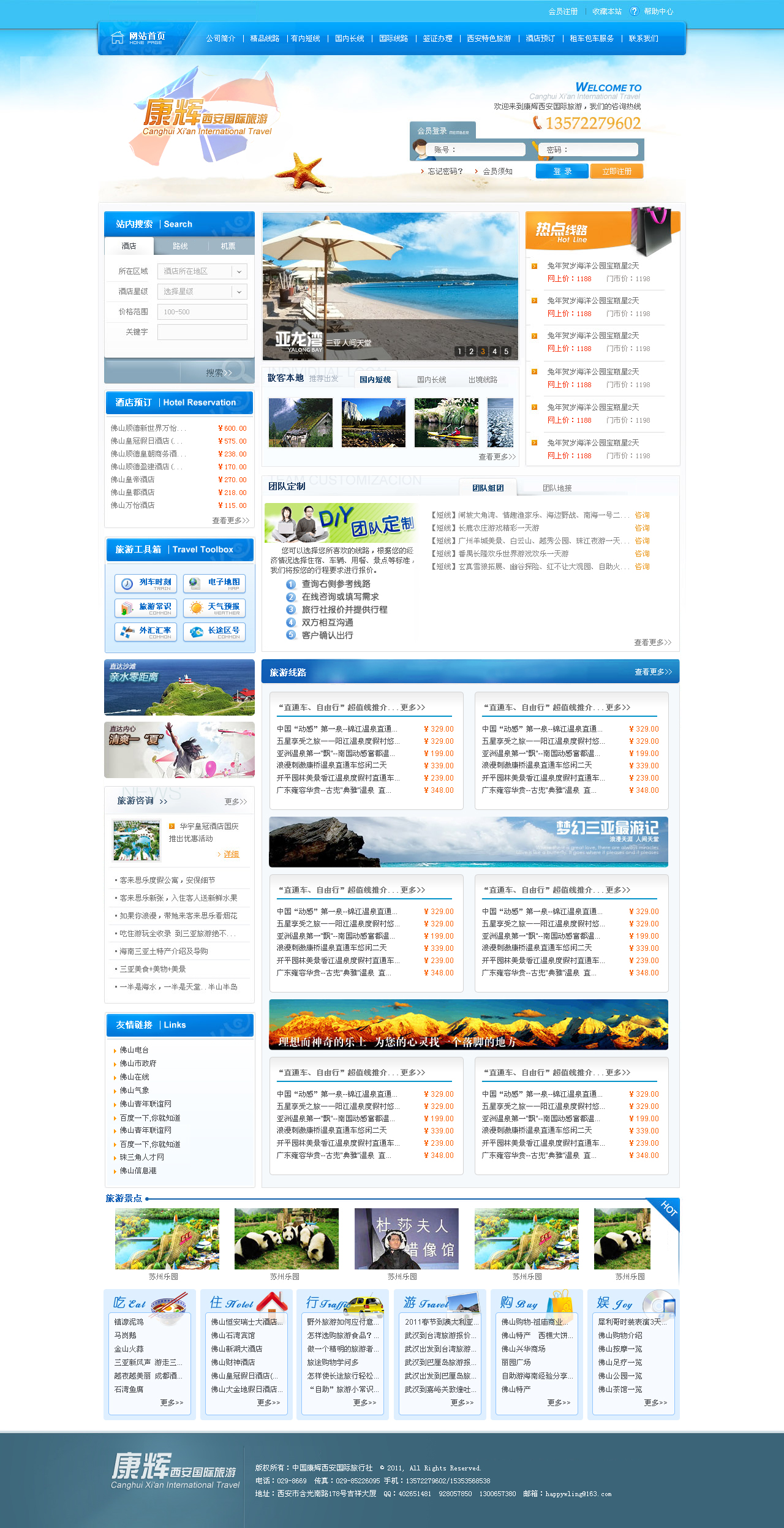Open the 长途区号 area code tool
Viewport: 784px width, 1528px height.
click(x=214, y=632)
